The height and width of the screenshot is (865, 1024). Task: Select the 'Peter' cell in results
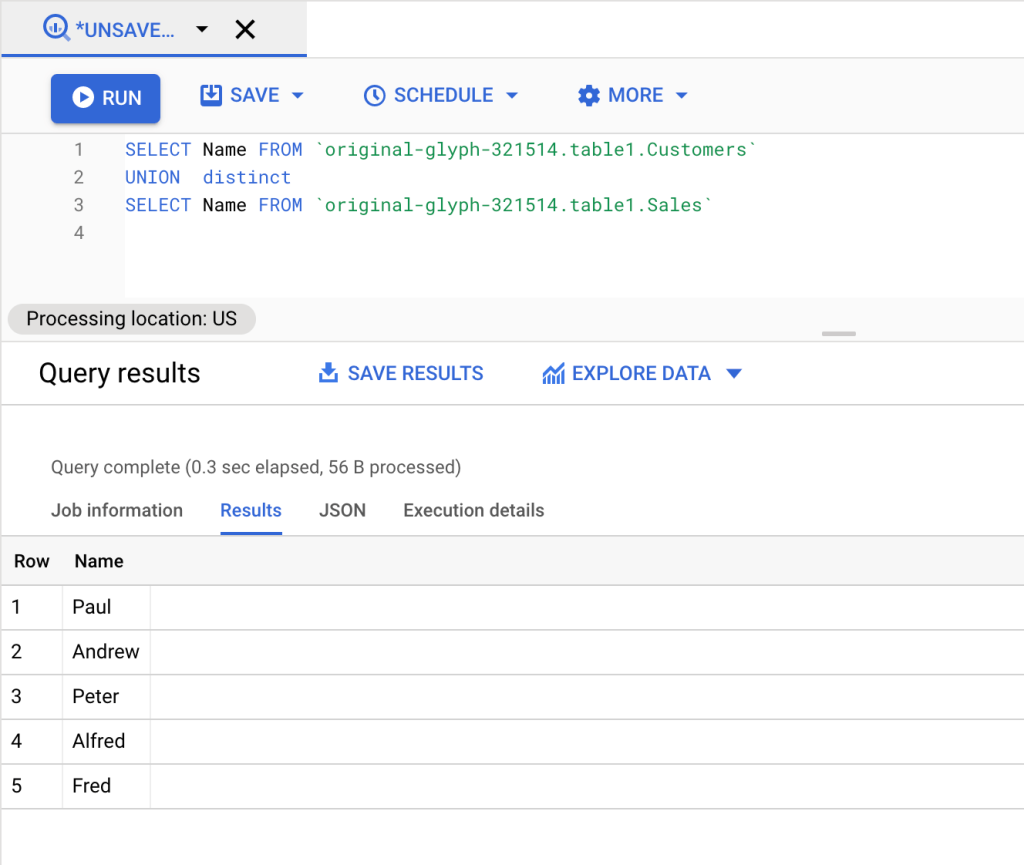coord(106,697)
